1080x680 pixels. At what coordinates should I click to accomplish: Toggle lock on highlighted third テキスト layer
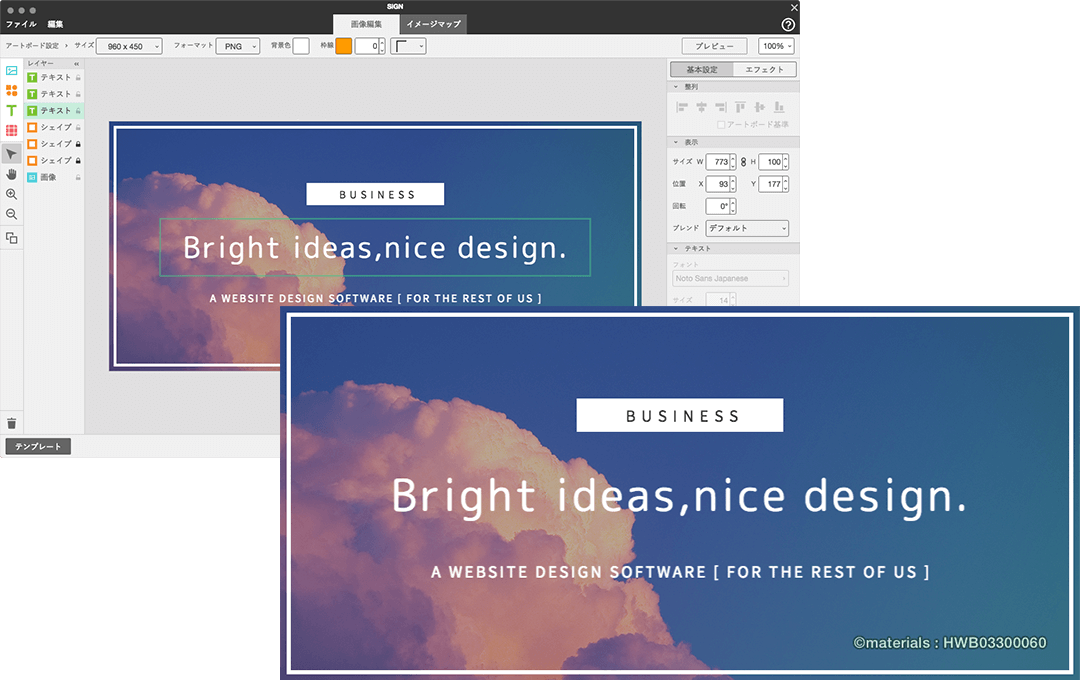pyautogui.click(x=78, y=110)
